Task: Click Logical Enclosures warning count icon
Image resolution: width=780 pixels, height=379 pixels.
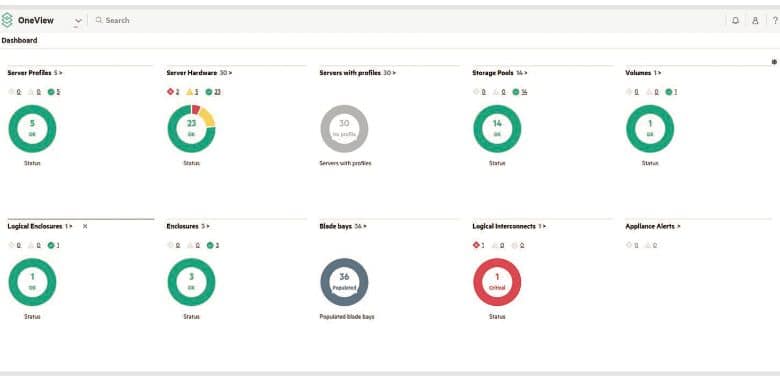Action: tap(31, 245)
